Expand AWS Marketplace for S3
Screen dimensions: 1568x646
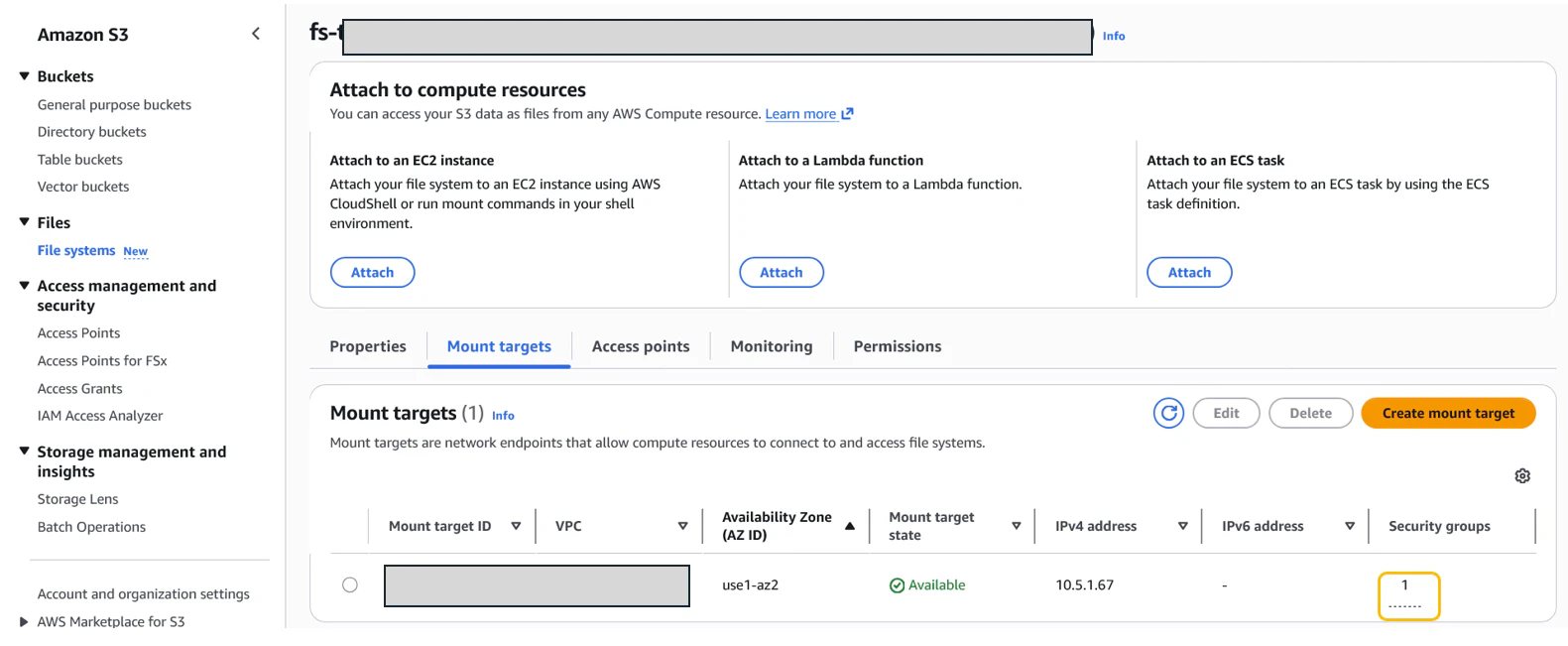click(x=25, y=622)
